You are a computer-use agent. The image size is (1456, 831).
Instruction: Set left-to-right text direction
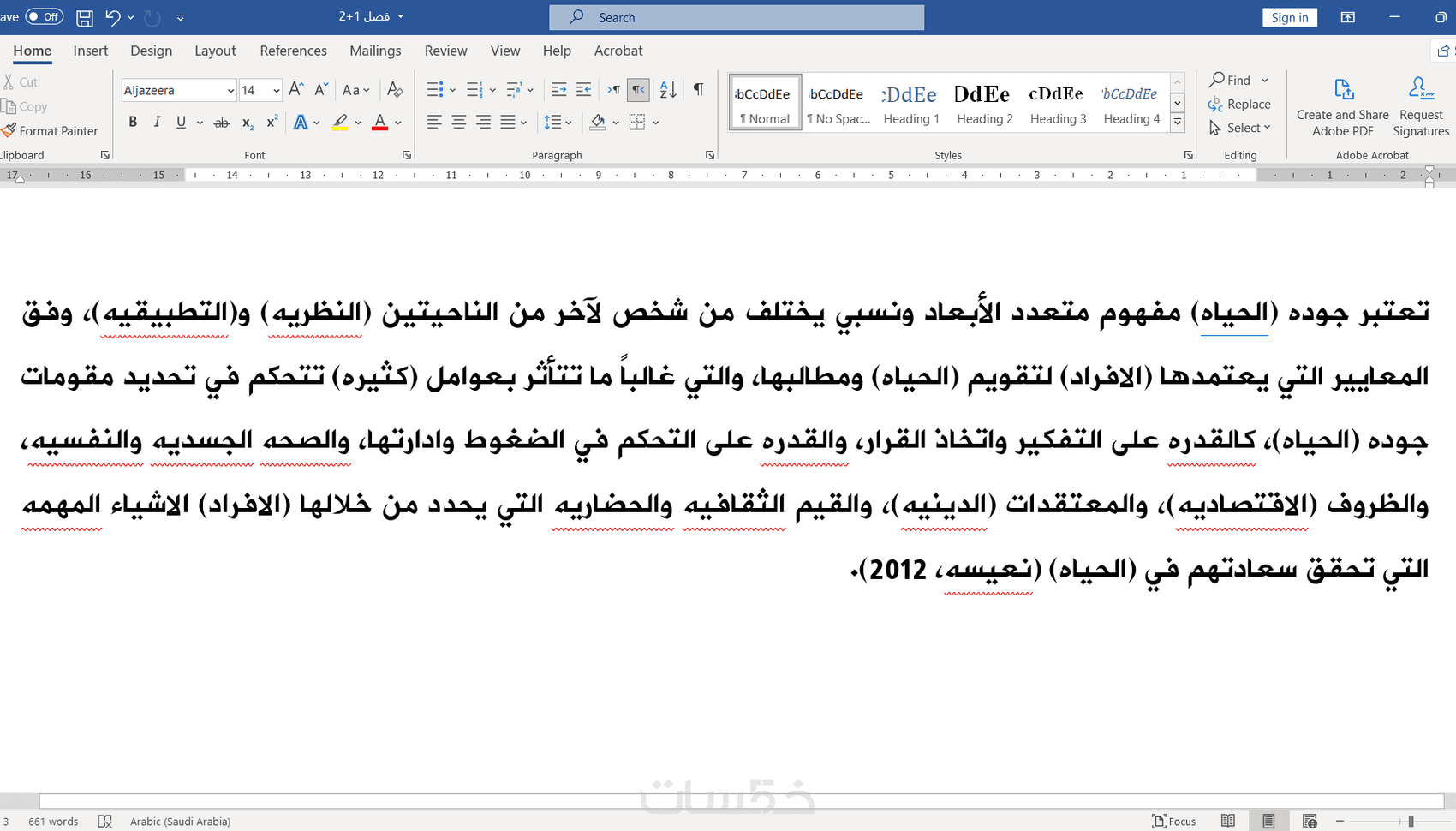point(614,89)
